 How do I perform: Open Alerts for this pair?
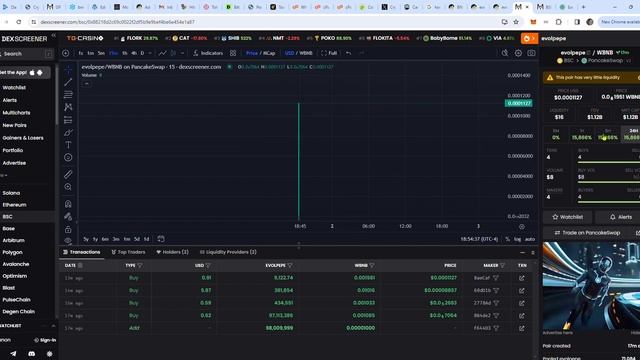(620, 217)
